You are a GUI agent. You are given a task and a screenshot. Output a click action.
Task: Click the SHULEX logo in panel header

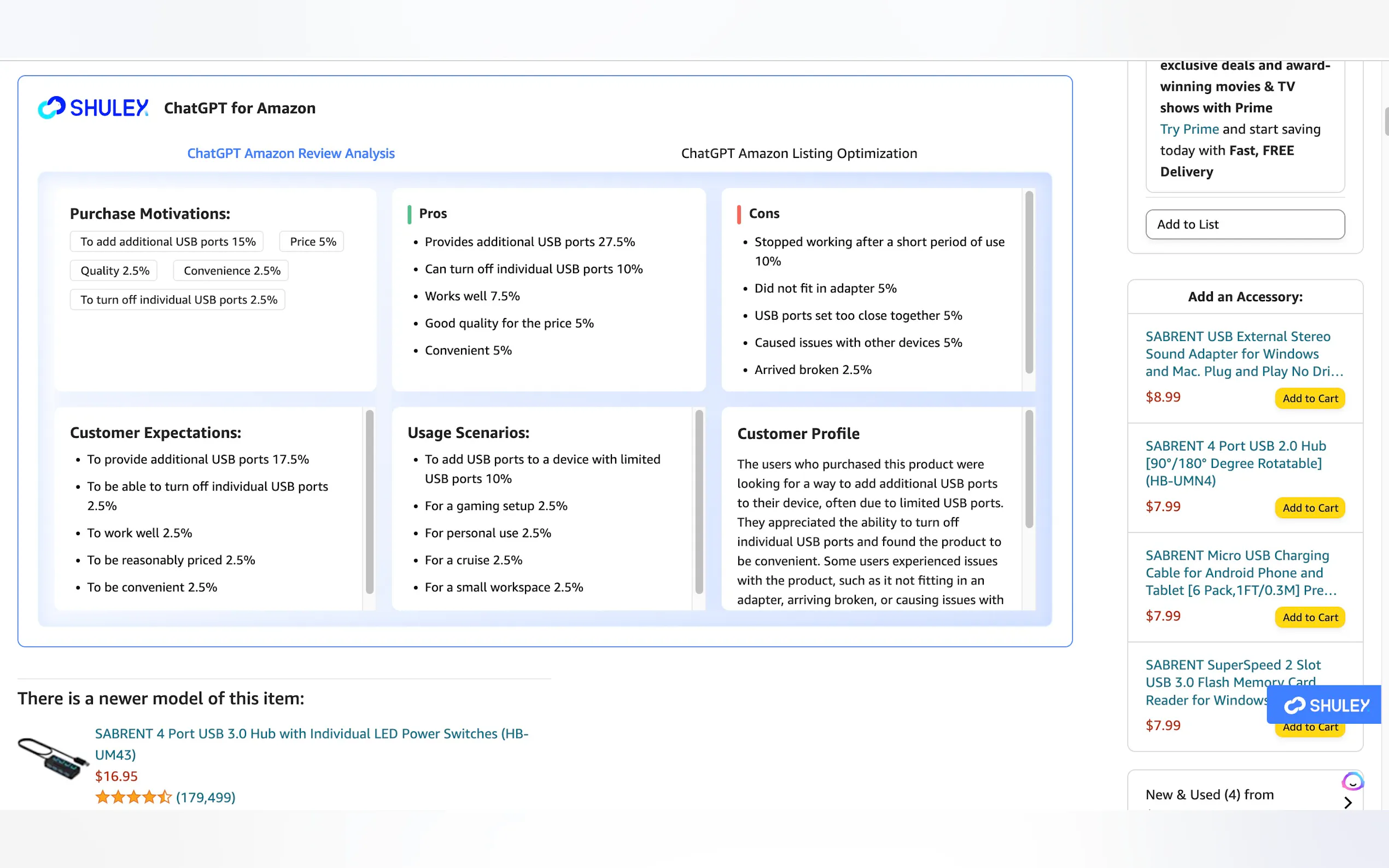93,108
